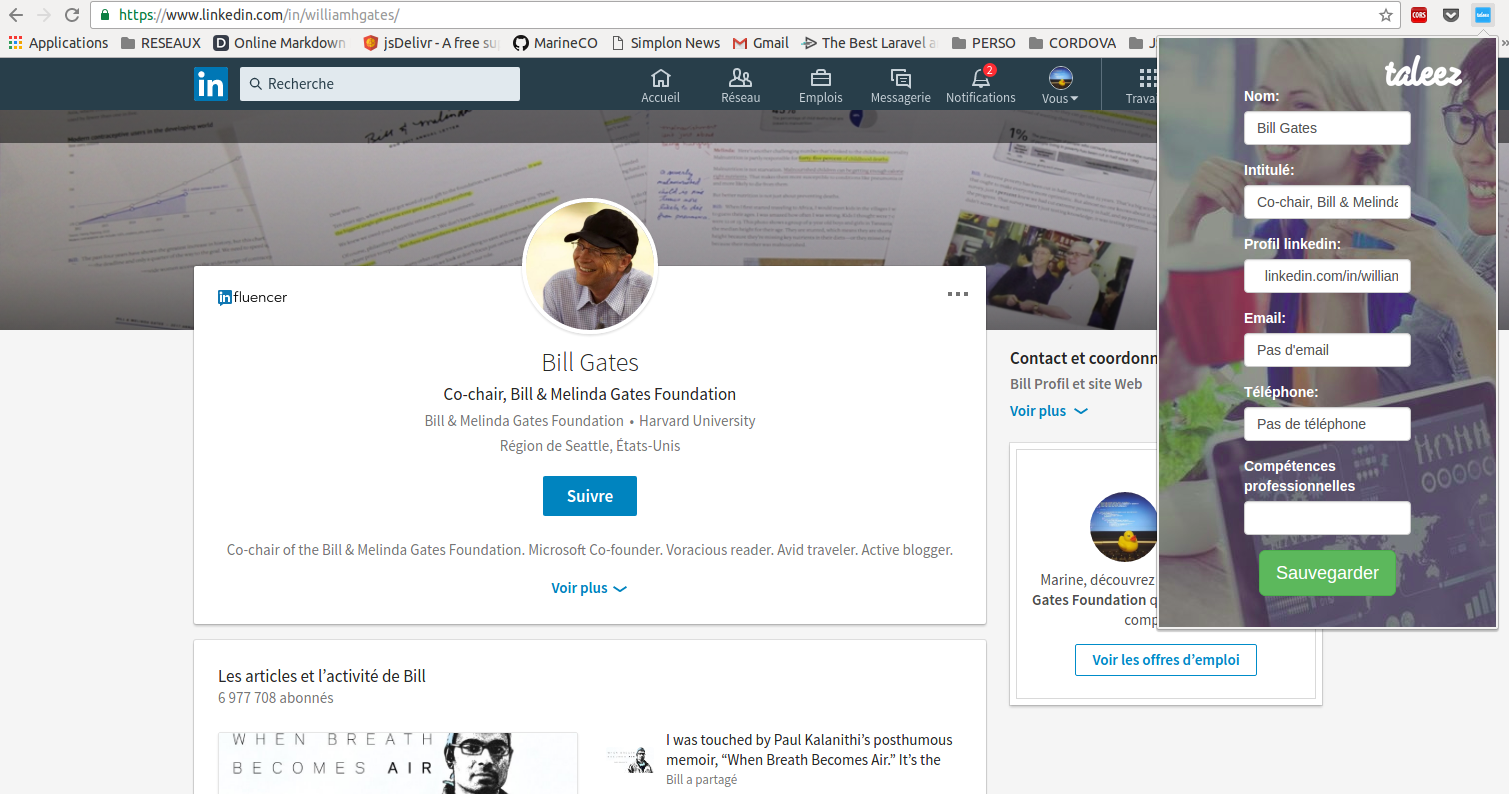Open the Simplon News bookmark
The width and height of the screenshot is (1509, 794).
[x=666, y=43]
